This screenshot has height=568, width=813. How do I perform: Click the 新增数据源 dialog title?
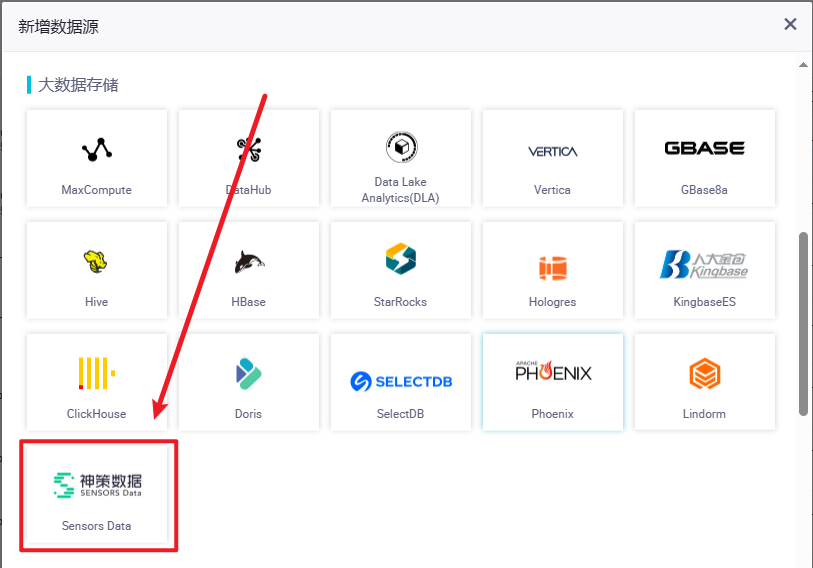point(58,26)
